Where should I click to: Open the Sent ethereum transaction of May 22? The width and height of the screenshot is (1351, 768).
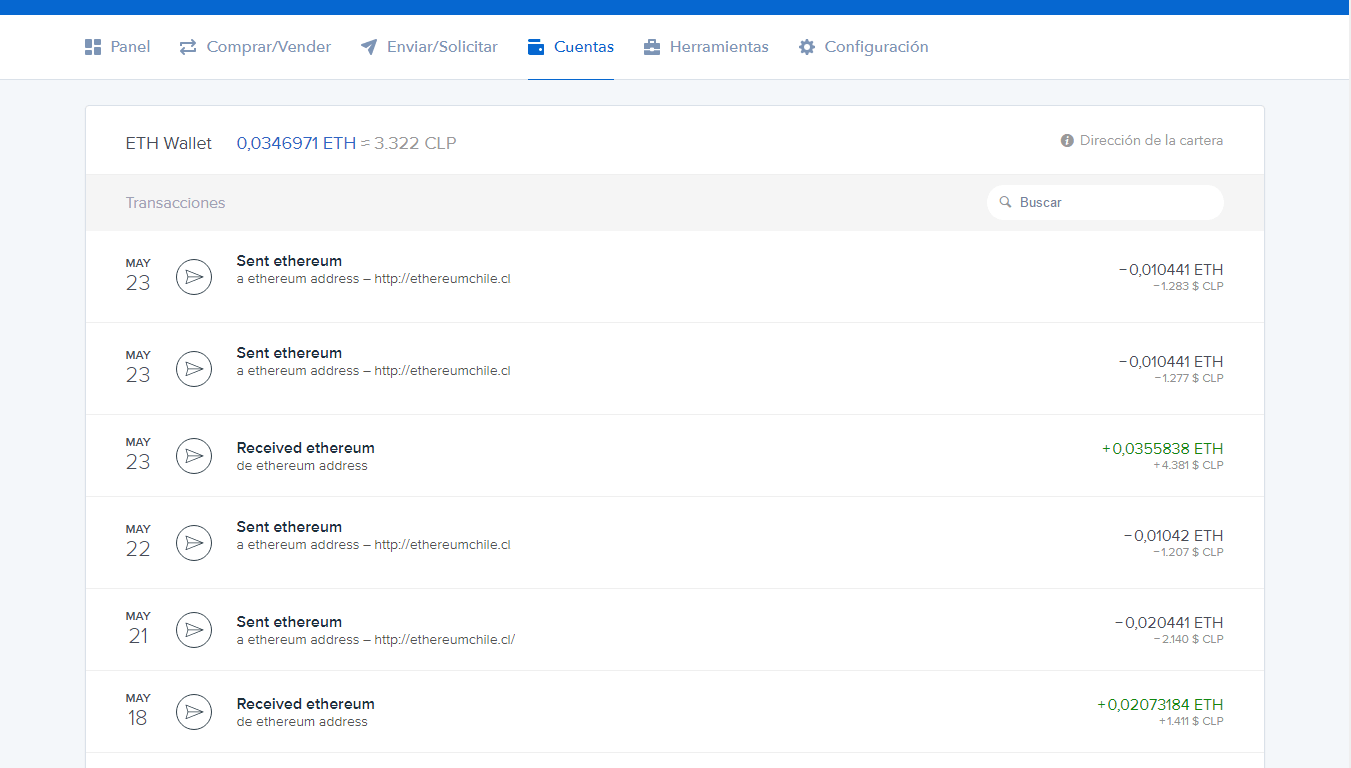coord(675,543)
